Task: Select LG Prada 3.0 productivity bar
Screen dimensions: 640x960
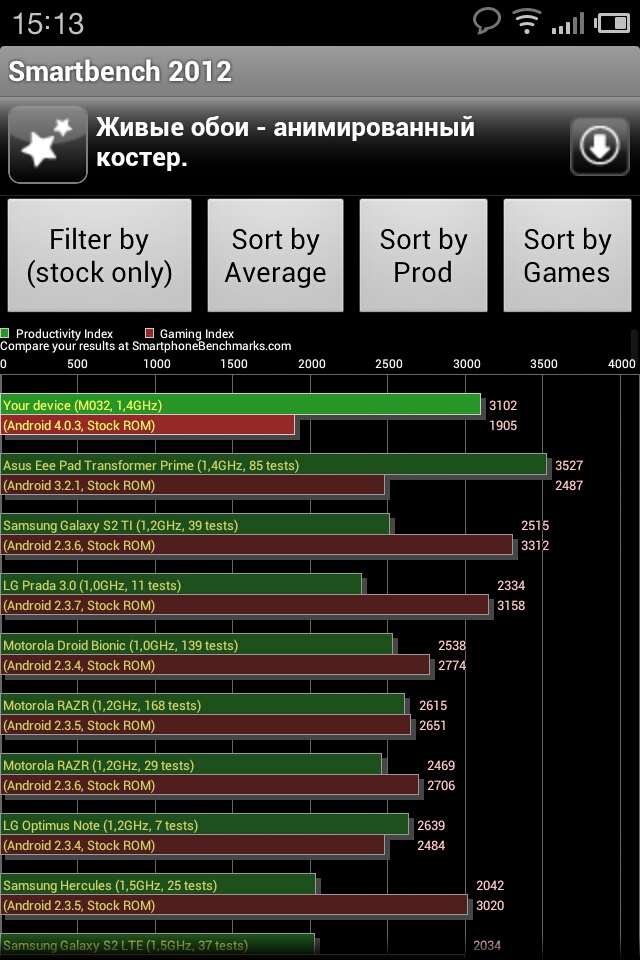Action: 181,585
